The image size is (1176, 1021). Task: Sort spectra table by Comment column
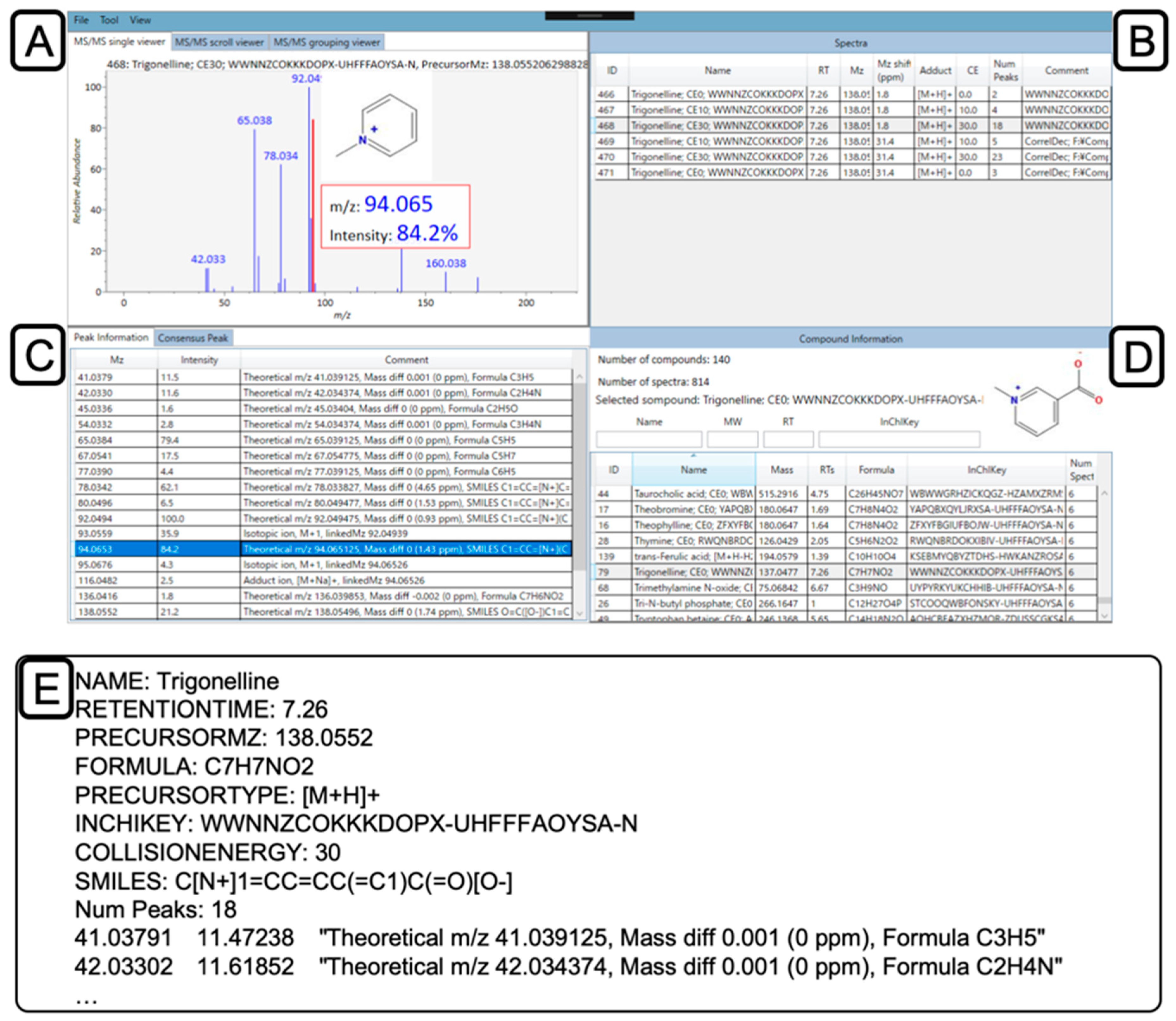(x=1066, y=71)
